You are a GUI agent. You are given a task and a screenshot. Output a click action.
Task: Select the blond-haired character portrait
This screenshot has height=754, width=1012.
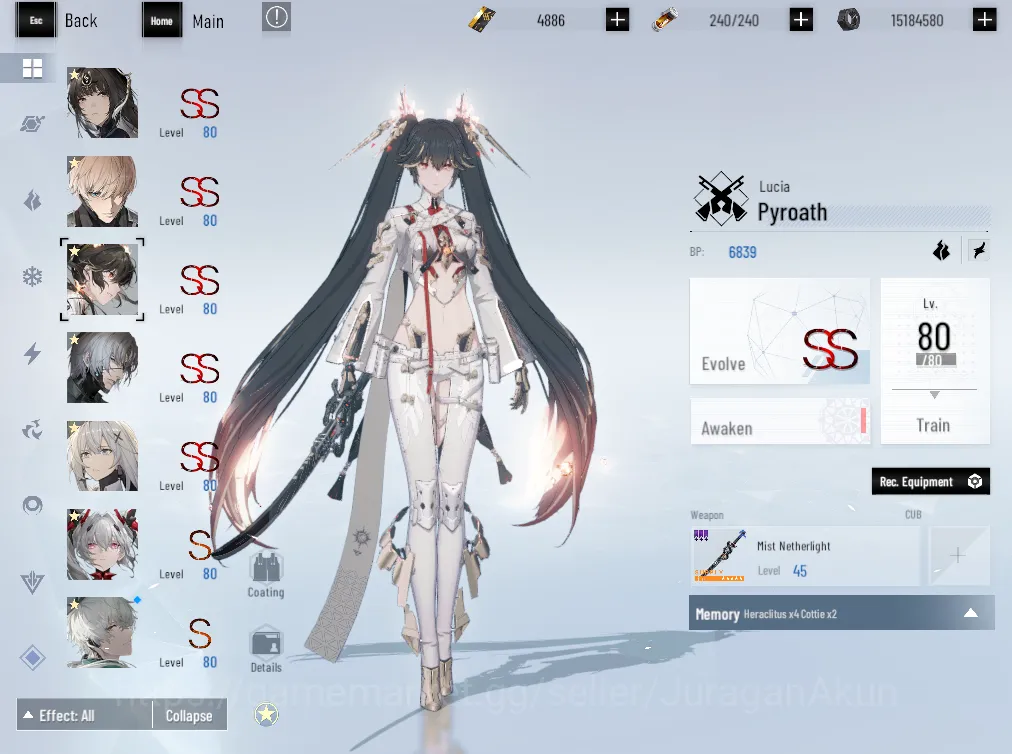(x=102, y=191)
